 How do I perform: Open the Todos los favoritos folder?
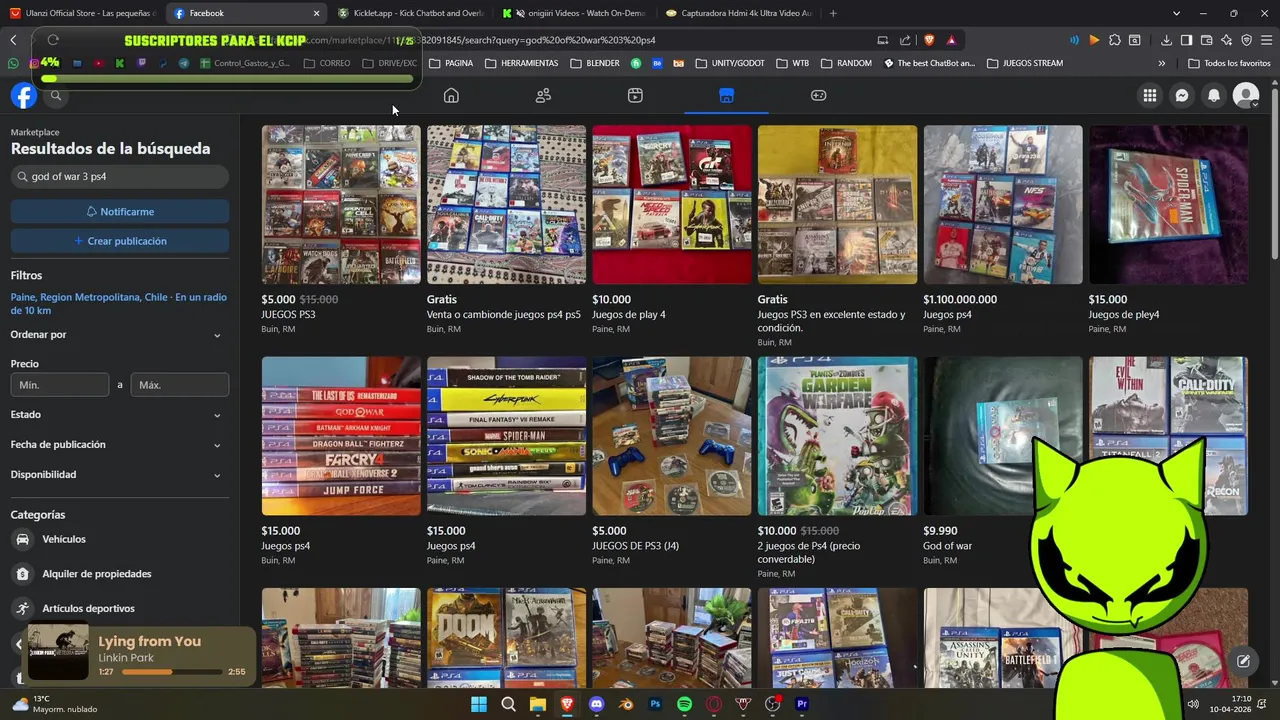(1229, 63)
